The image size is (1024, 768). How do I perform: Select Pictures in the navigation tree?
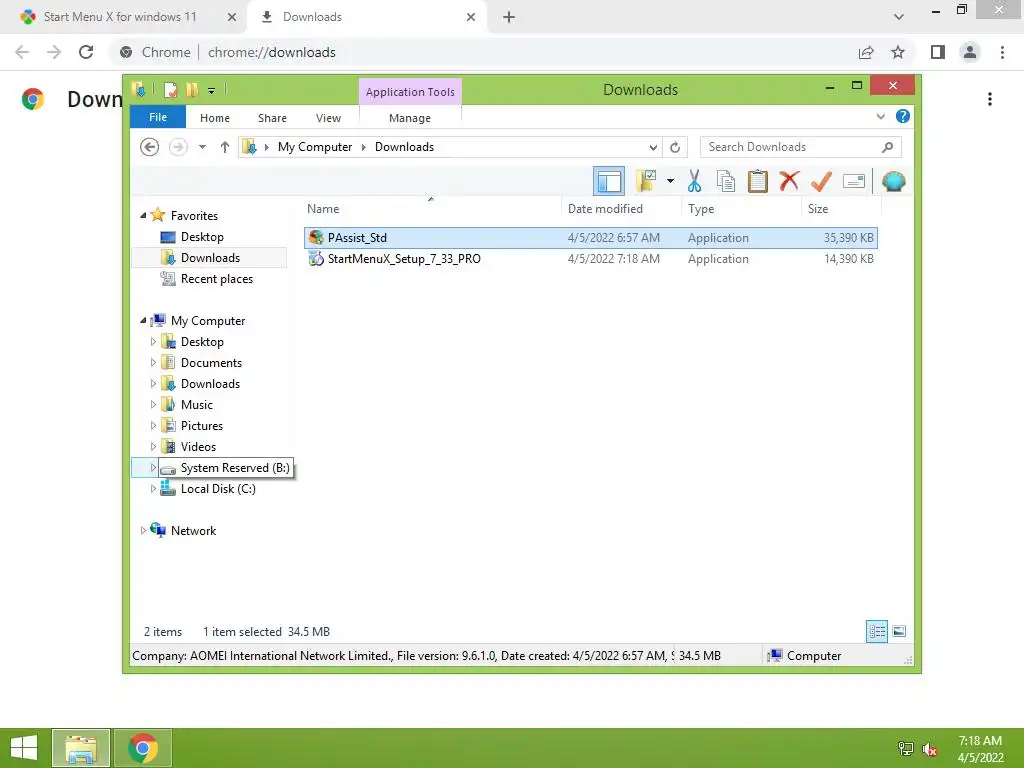pos(202,425)
